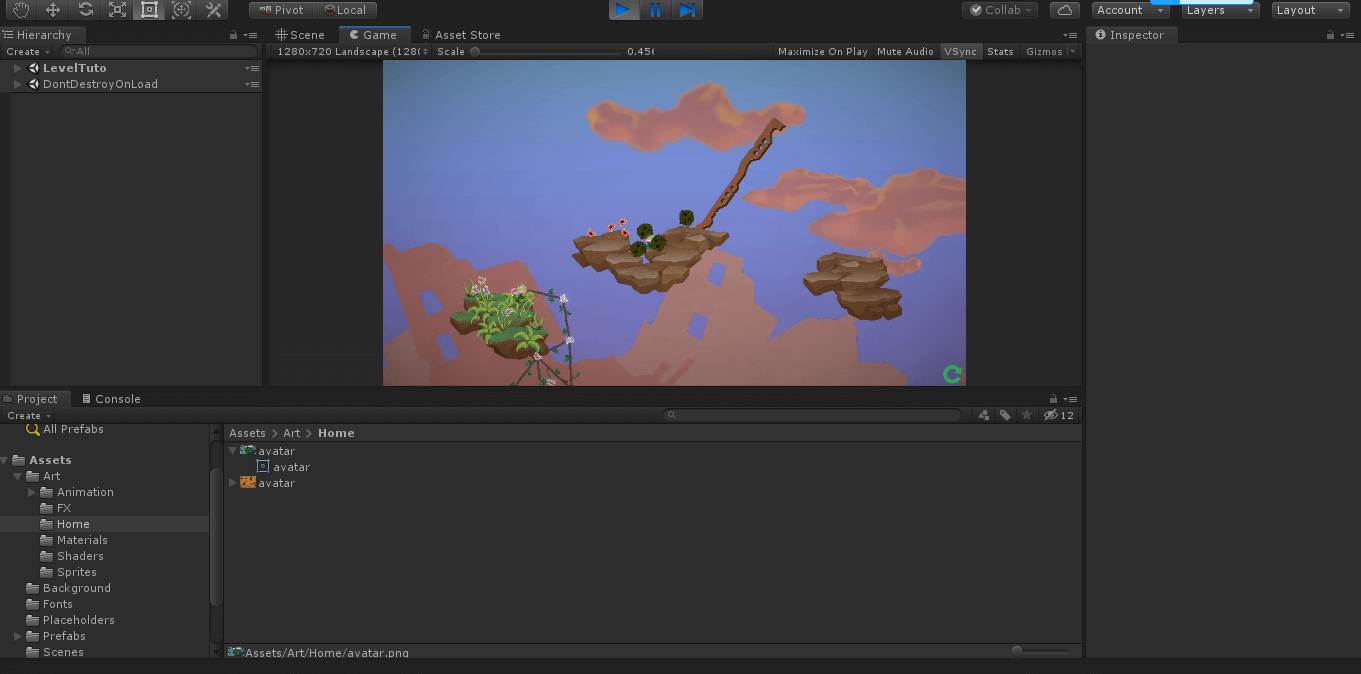The image size is (1361, 674).
Task: Toggle Maximize On Play
Action: pyautogui.click(x=822, y=52)
